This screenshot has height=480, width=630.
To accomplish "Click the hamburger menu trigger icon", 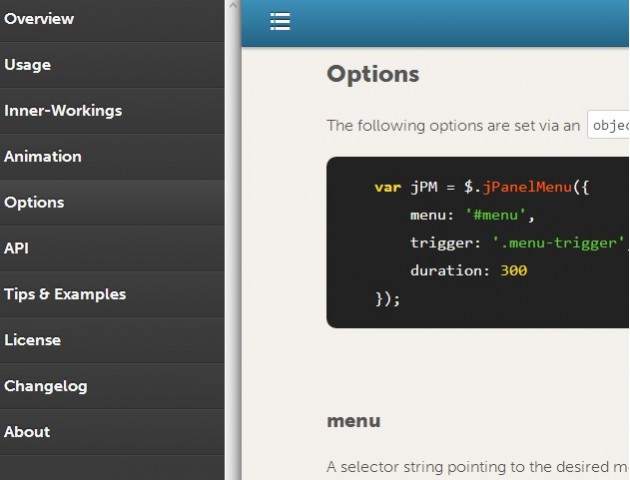I will [280, 22].
